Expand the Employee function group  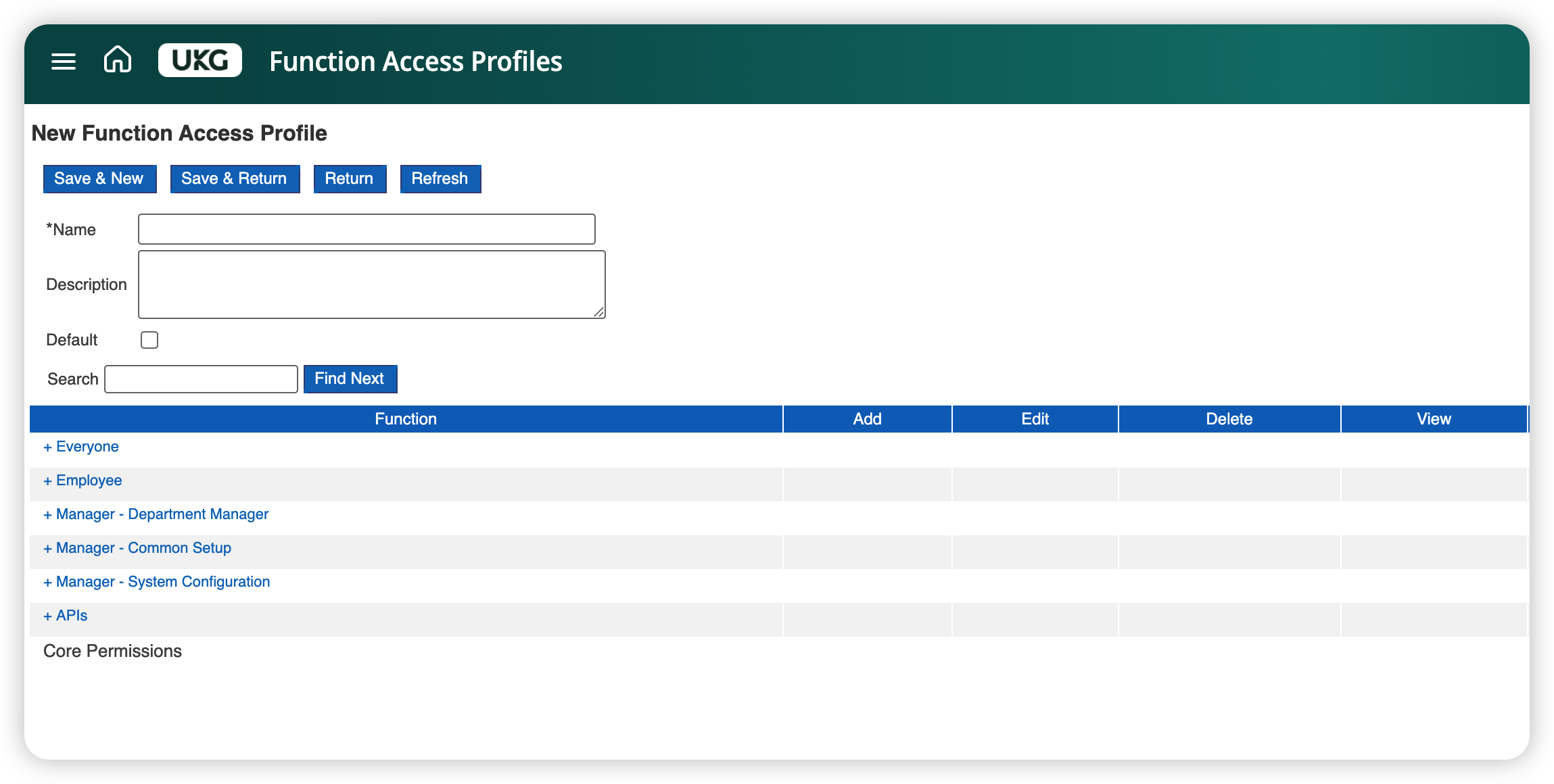(x=83, y=481)
